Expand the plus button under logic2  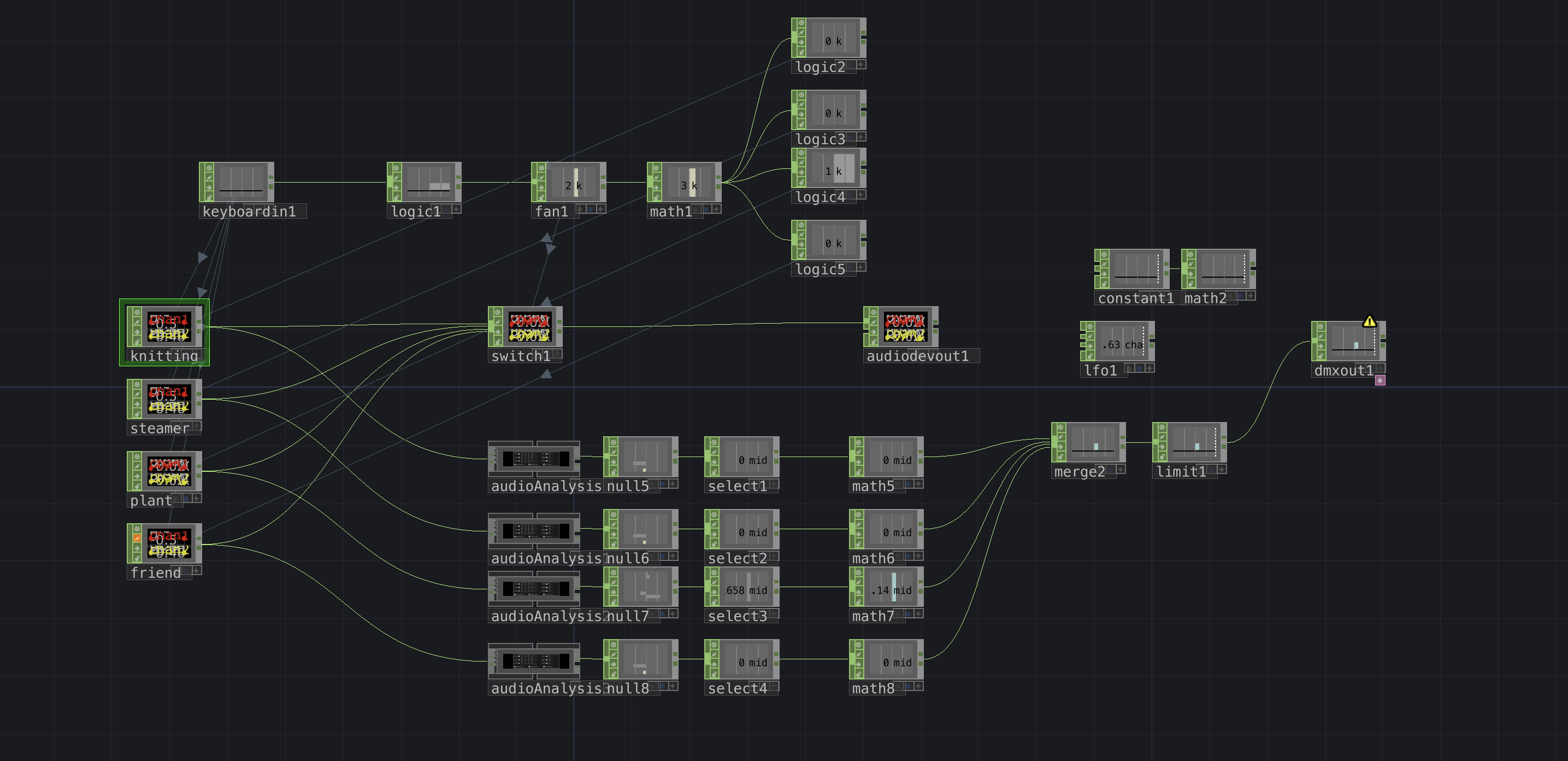861,65
